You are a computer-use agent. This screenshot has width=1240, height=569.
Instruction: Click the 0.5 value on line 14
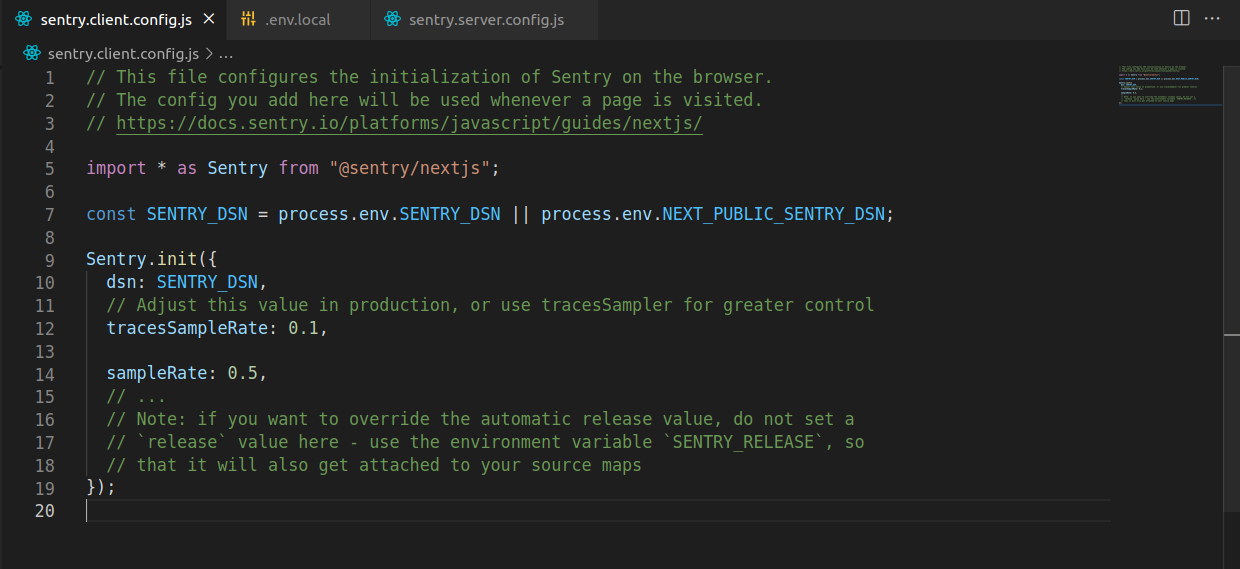pos(243,374)
